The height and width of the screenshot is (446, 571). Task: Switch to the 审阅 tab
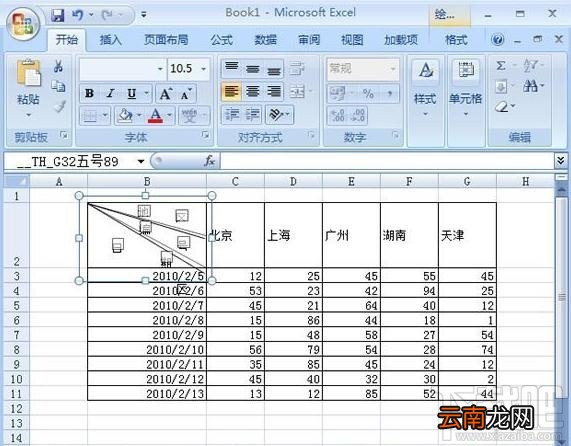click(309, 40)
